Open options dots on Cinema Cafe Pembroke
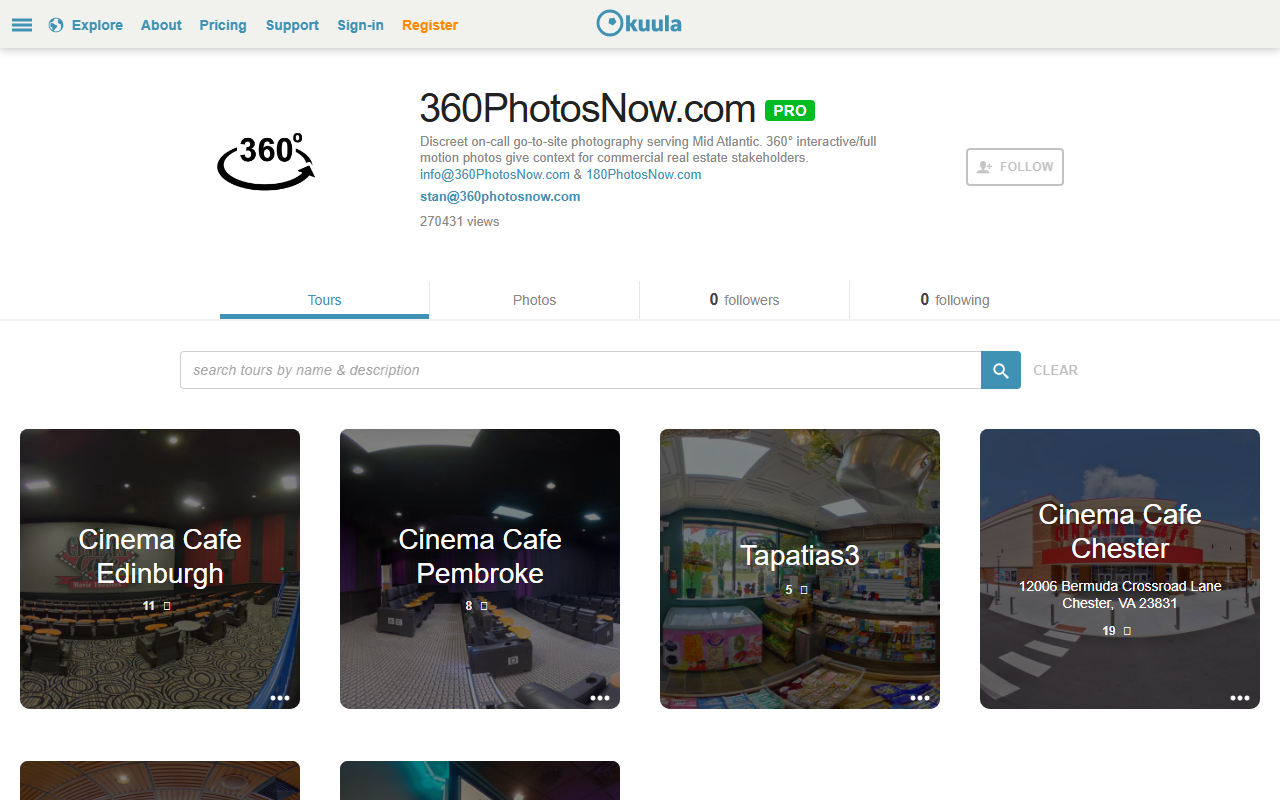 600,698
